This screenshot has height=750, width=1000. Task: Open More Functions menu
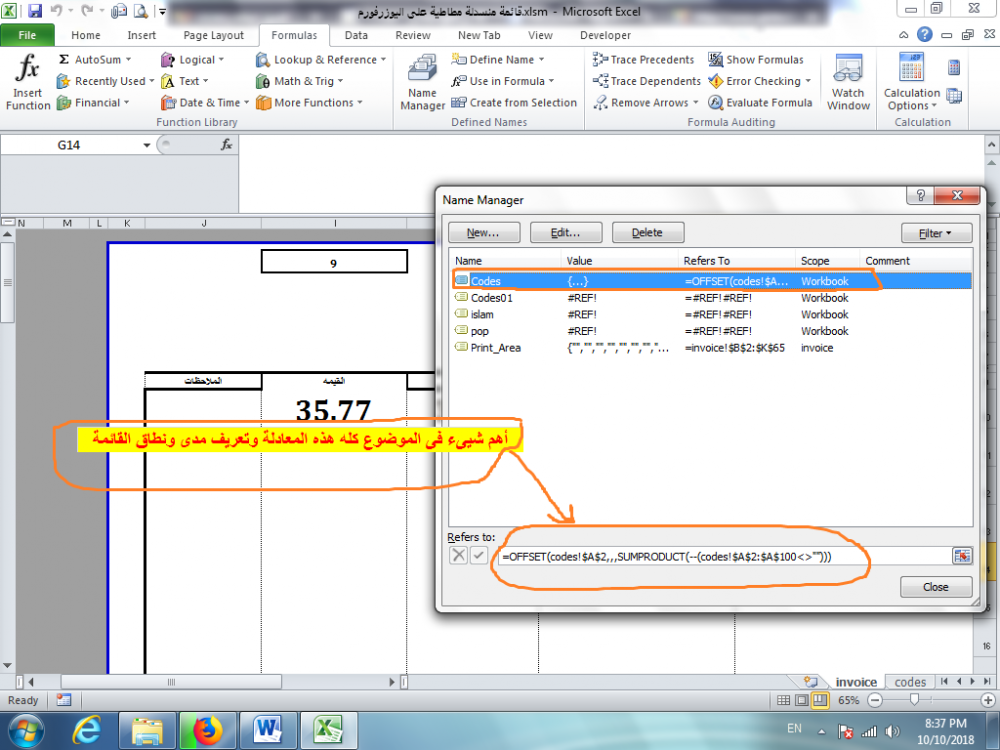309,103
